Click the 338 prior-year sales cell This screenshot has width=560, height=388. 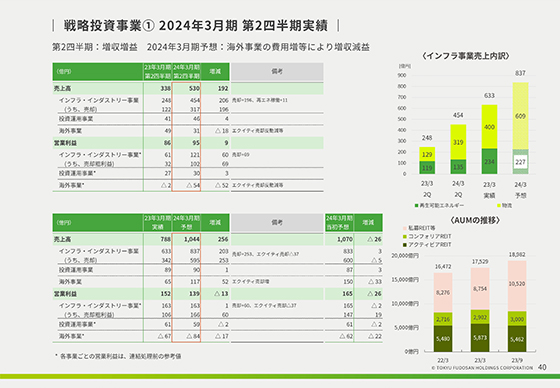click(165, 89)
